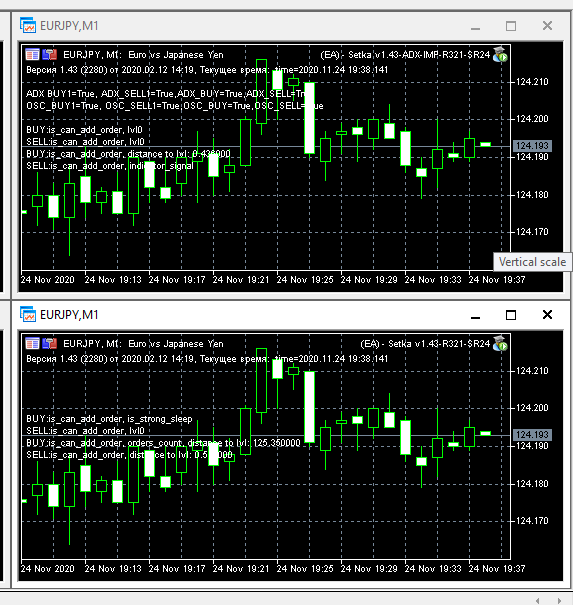Close the top EURJPY,M1 chart window
Screen dimensions: 573x605
pos(547,26)
